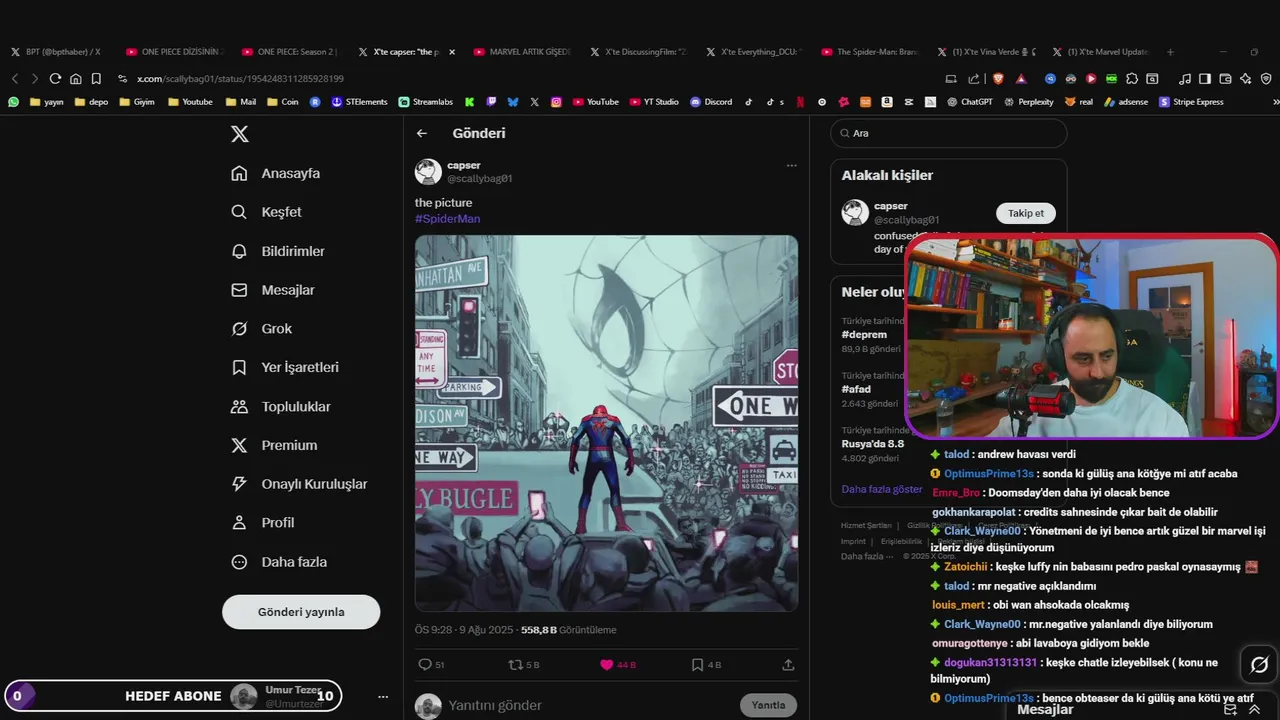Open Yer İşaretleri (bookmarks) in the sidebar
The width and height of the screenshot is (1280, 720).
285,367
